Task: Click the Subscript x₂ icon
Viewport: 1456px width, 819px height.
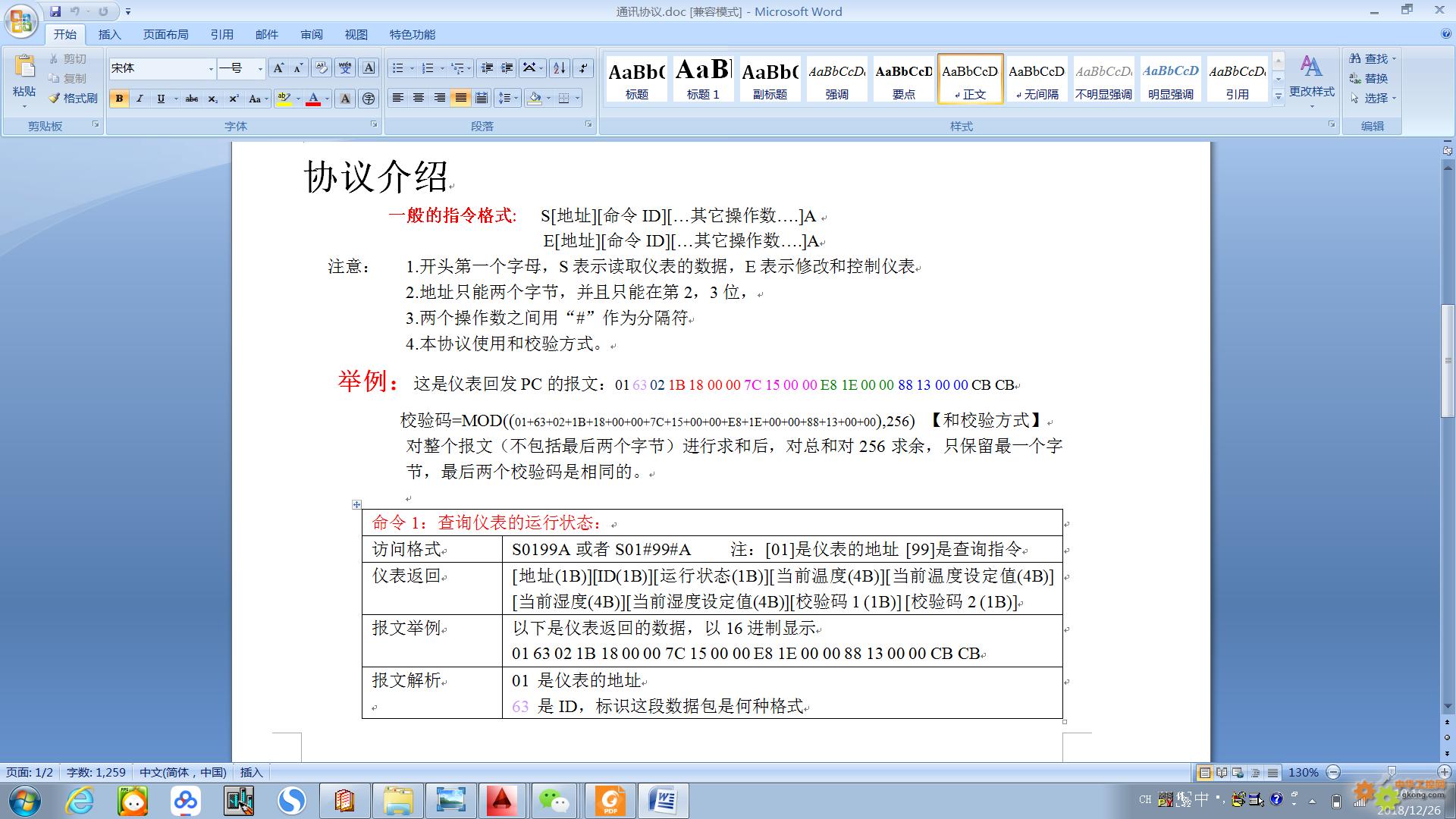Action: 213,99
